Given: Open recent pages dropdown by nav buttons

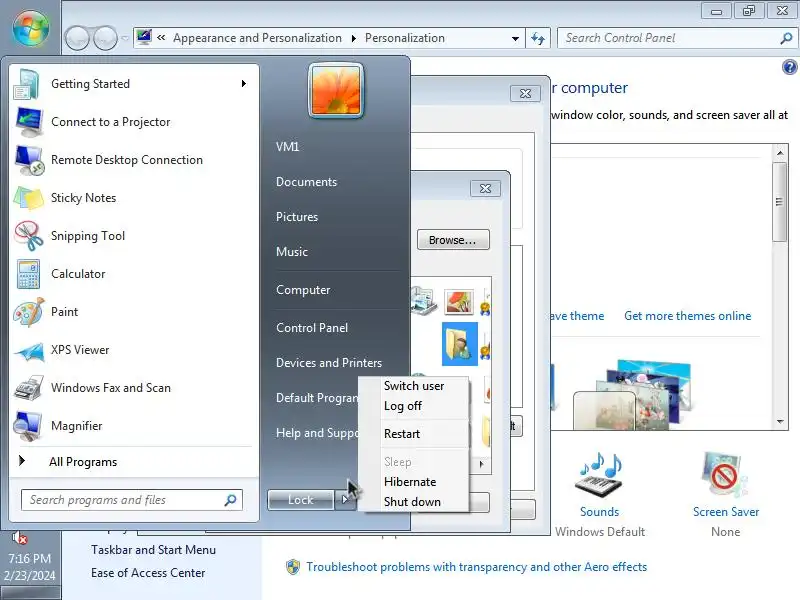Looking at the screenshot, I should (x=125, y=38).
